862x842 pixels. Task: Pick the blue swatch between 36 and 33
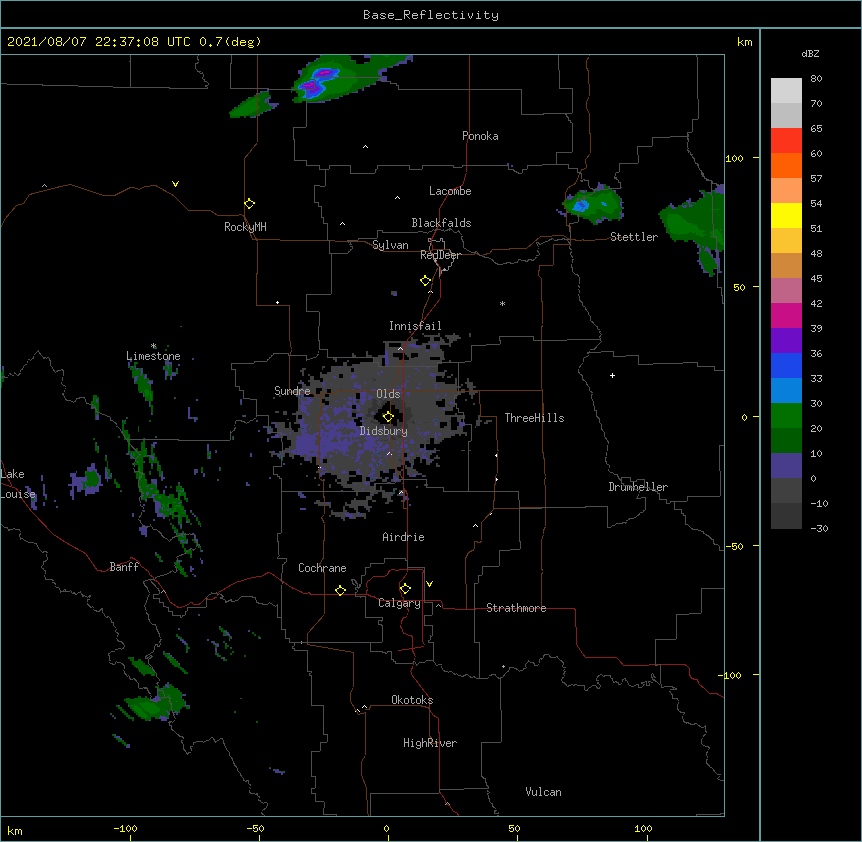(786, 365)
